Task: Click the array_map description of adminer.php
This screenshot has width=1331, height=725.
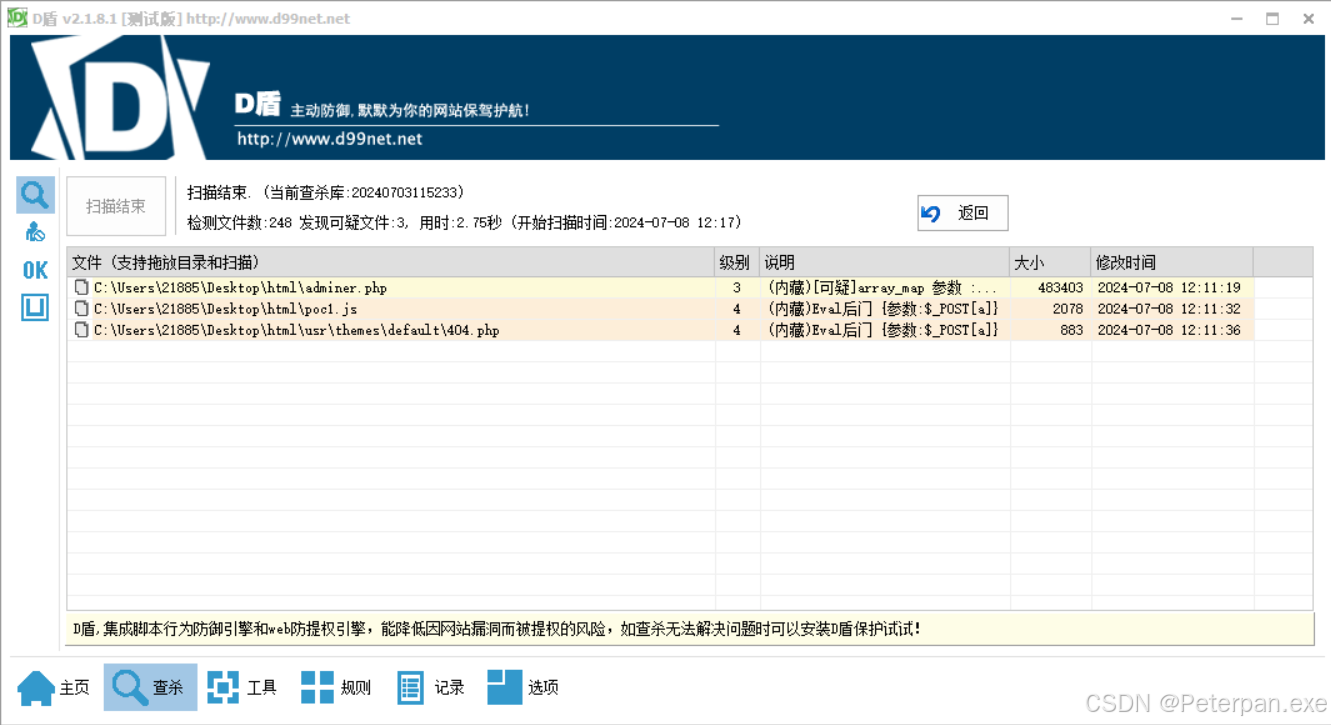Action: (x=882, y=288)
